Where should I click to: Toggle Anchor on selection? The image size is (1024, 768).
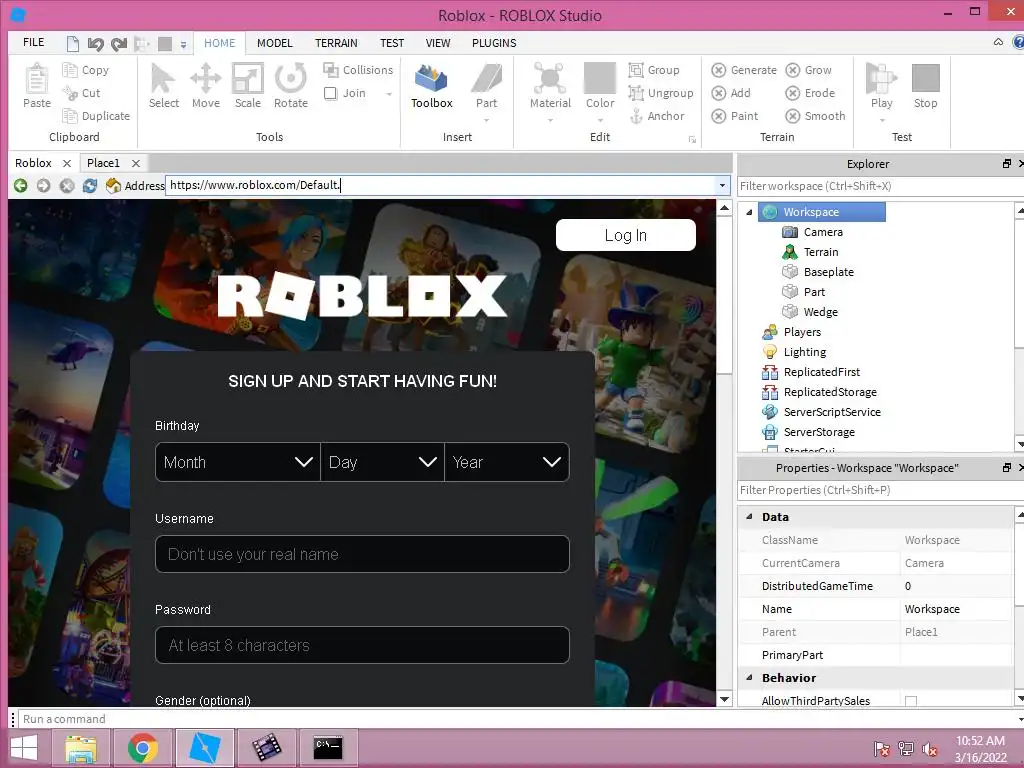(656, 116)
